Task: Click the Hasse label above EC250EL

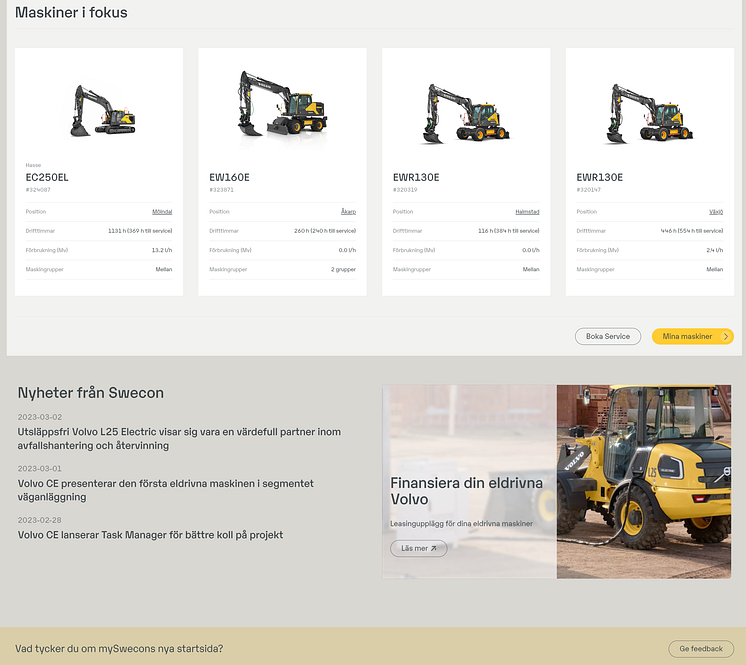Action: coord(33,165)
